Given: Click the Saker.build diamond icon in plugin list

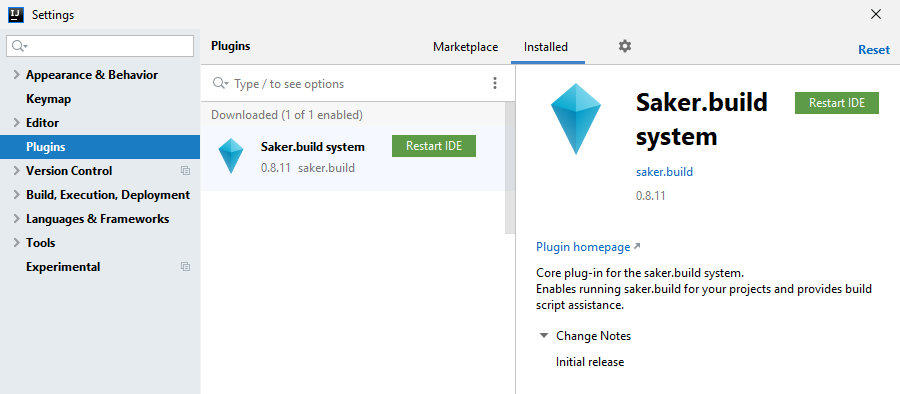Looking at the screenshot, I should pos(231,156).
